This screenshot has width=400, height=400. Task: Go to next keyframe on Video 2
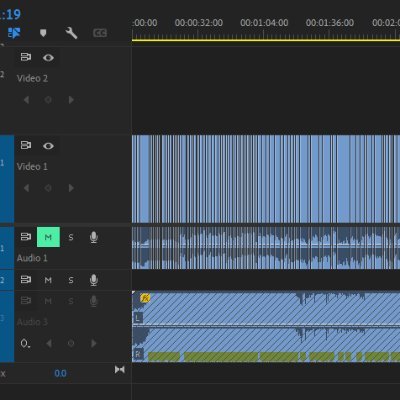coord(71,100)
